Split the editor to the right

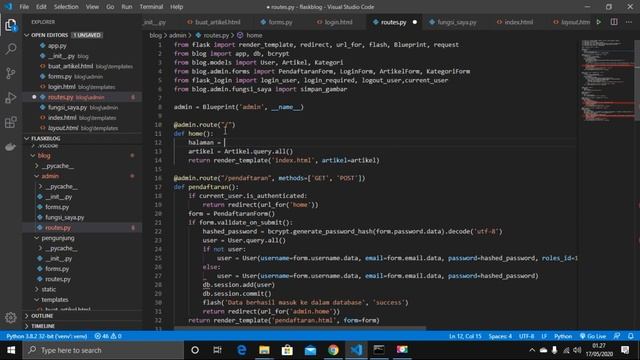point(614,22)
